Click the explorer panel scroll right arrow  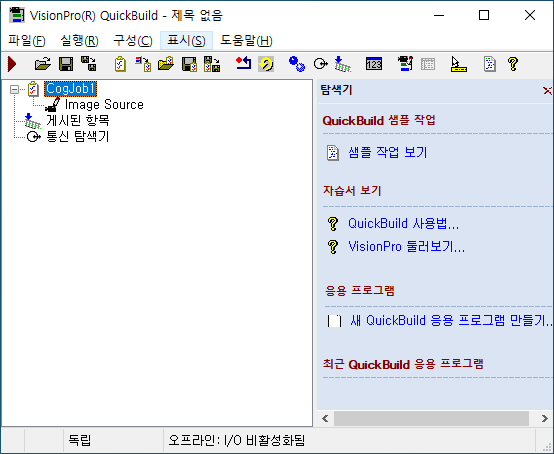544,419
